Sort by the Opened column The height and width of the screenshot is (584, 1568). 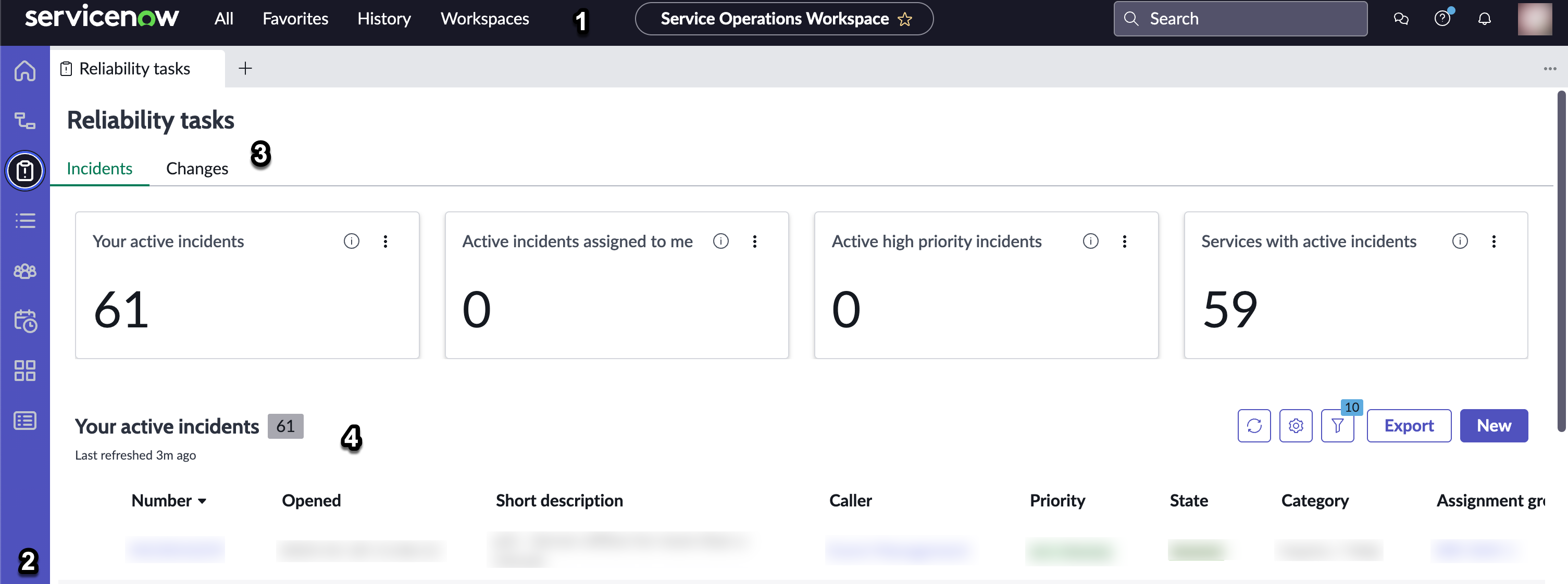311,501
